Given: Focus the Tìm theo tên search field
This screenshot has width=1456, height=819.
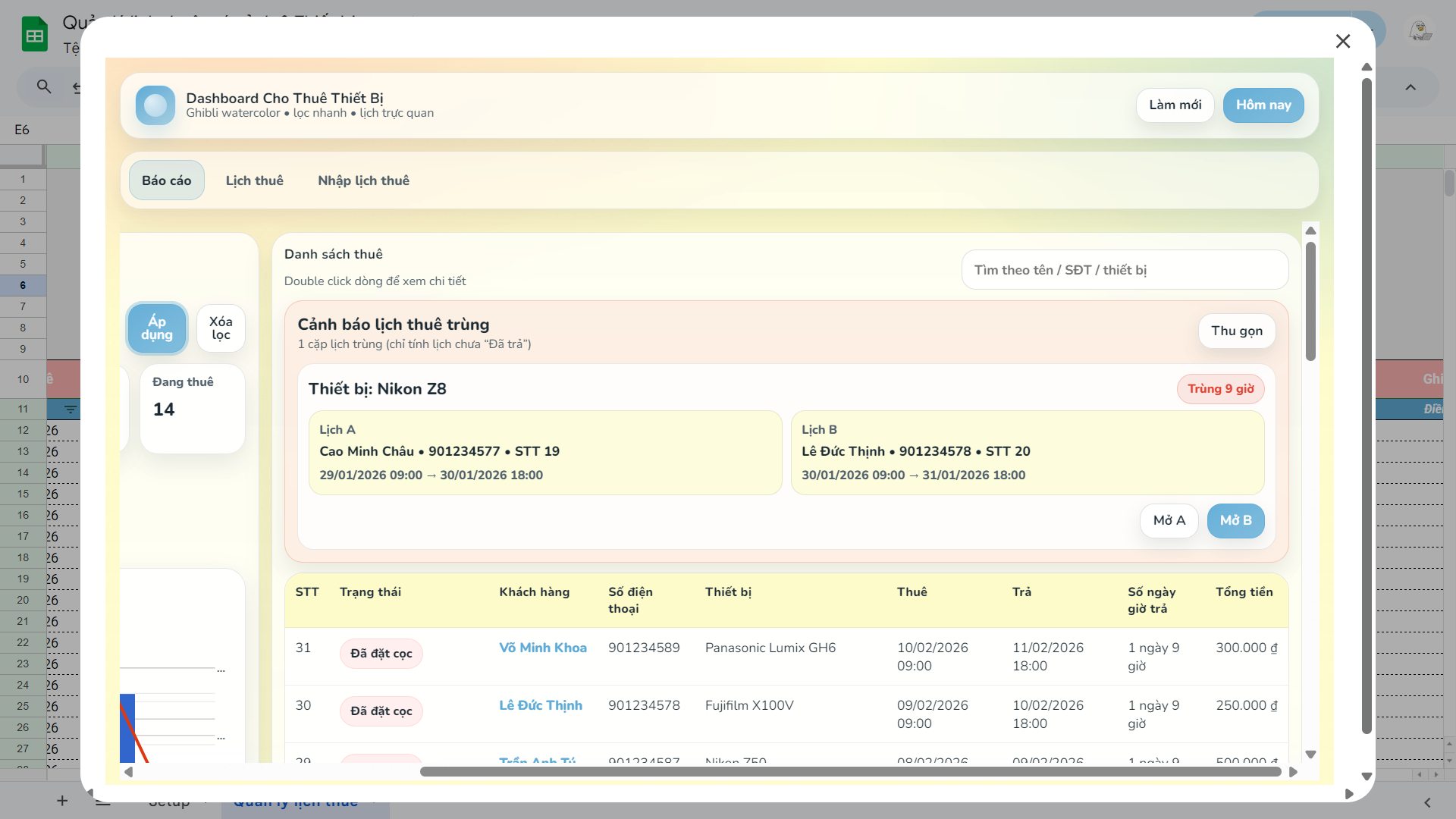Looking at the screenshot, I should [1124, 270].
